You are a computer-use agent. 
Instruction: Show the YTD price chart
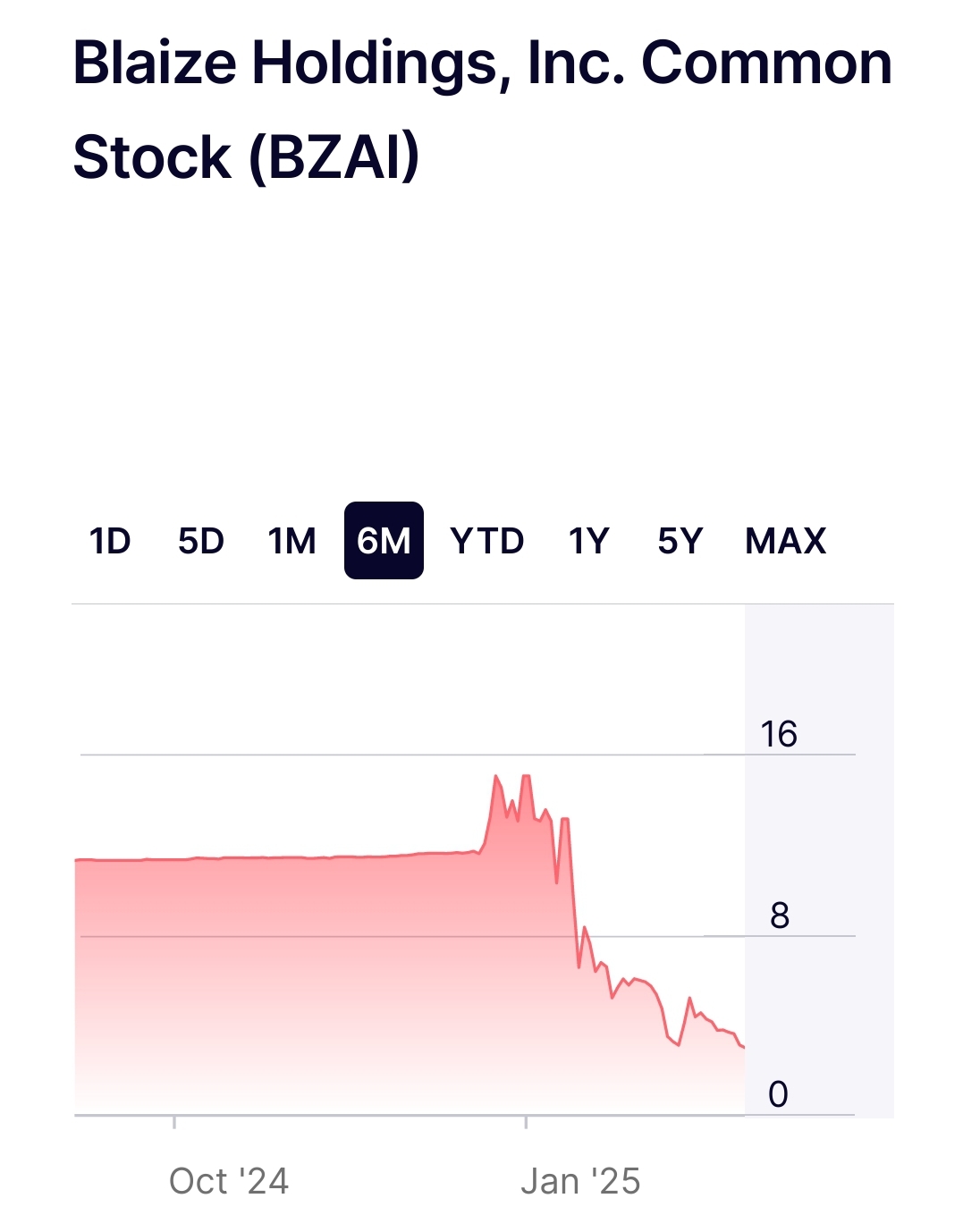486,541
